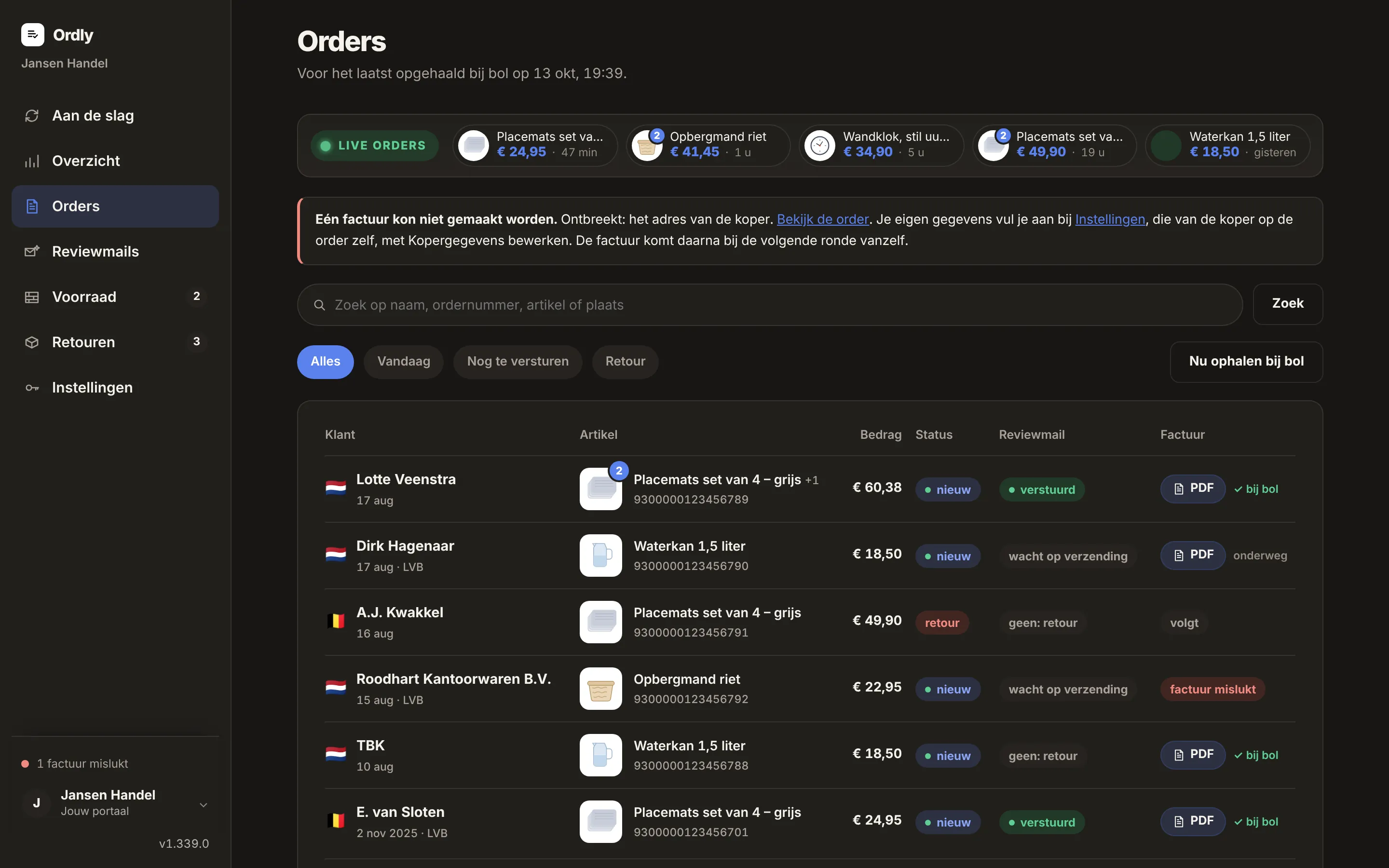
Task: Click Roodhart Kantoorwaren's Opbergmand product thumbnail
Action: (600, 688)
